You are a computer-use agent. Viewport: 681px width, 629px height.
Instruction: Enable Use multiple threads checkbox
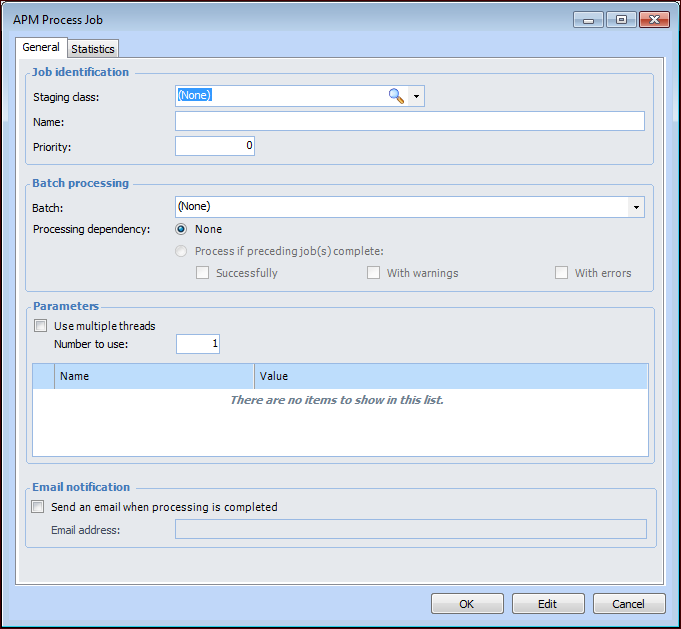40,326
